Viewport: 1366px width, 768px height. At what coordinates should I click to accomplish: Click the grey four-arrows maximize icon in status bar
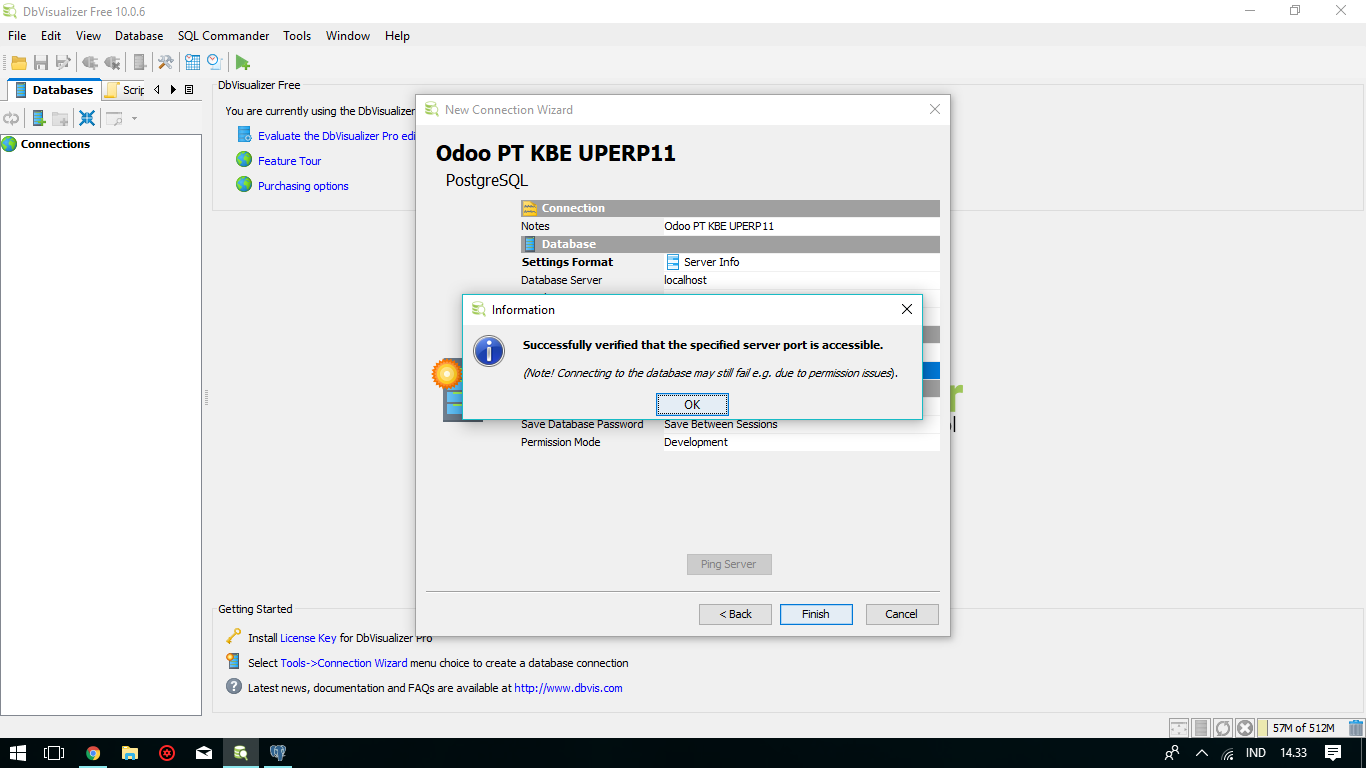(x=1179, y=728)
